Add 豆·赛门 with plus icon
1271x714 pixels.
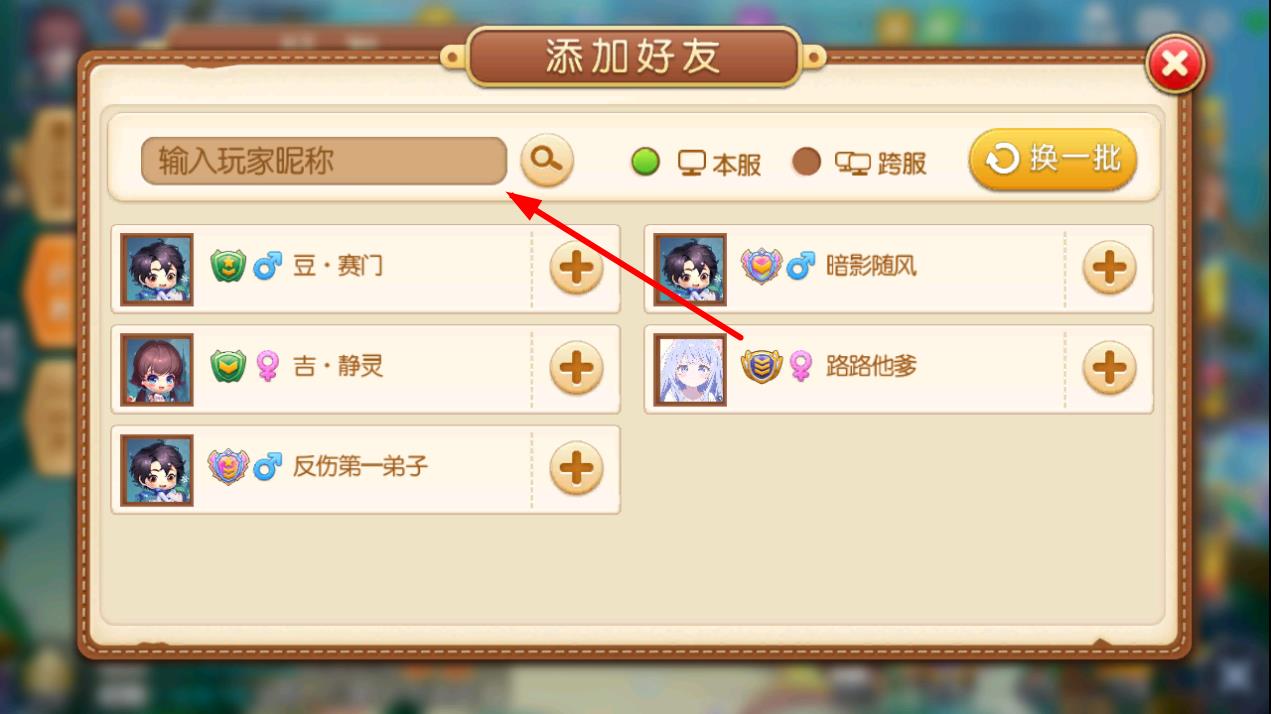[577, 268]
